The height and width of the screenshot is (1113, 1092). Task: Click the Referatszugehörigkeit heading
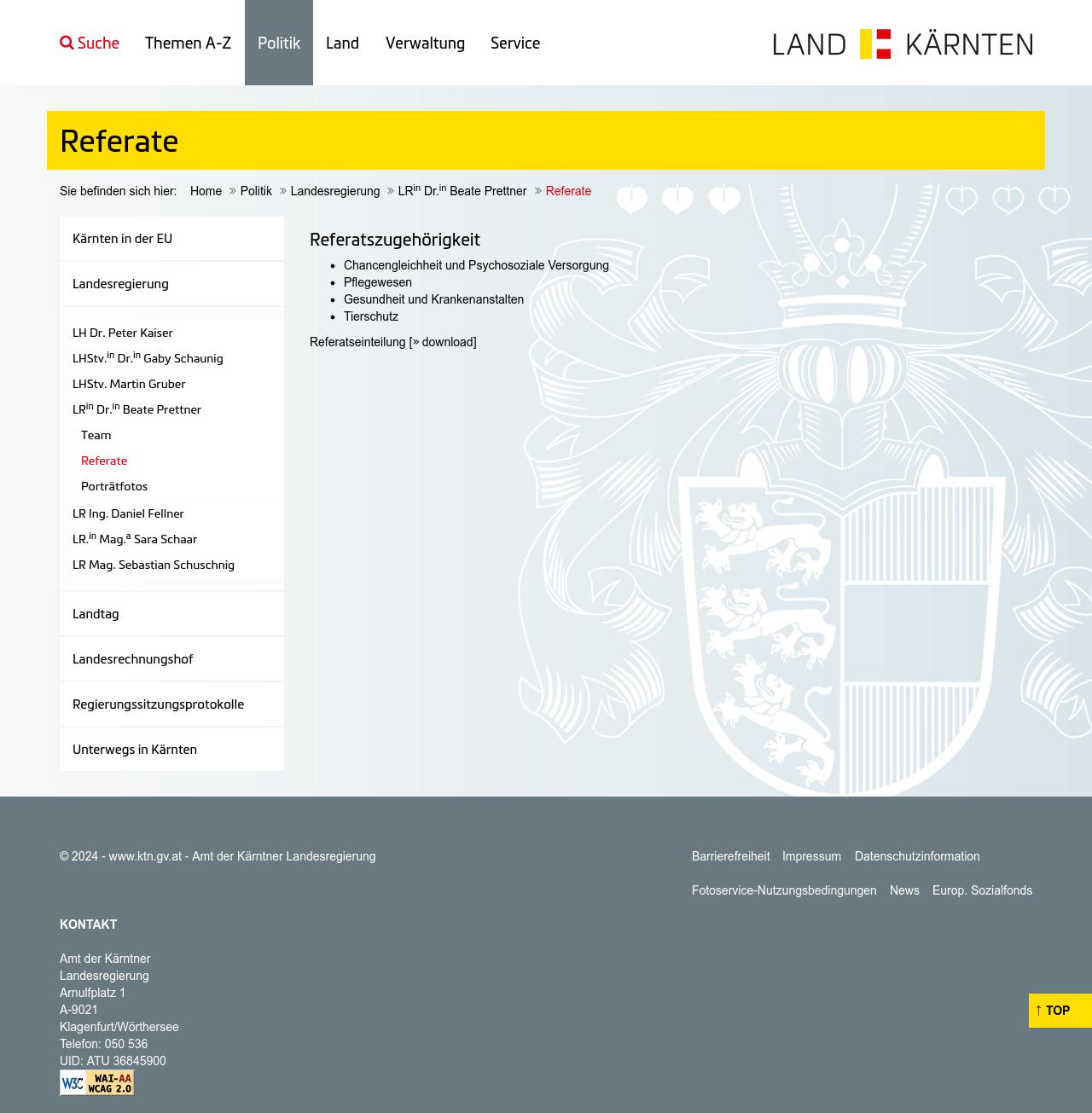pos(395,240)
